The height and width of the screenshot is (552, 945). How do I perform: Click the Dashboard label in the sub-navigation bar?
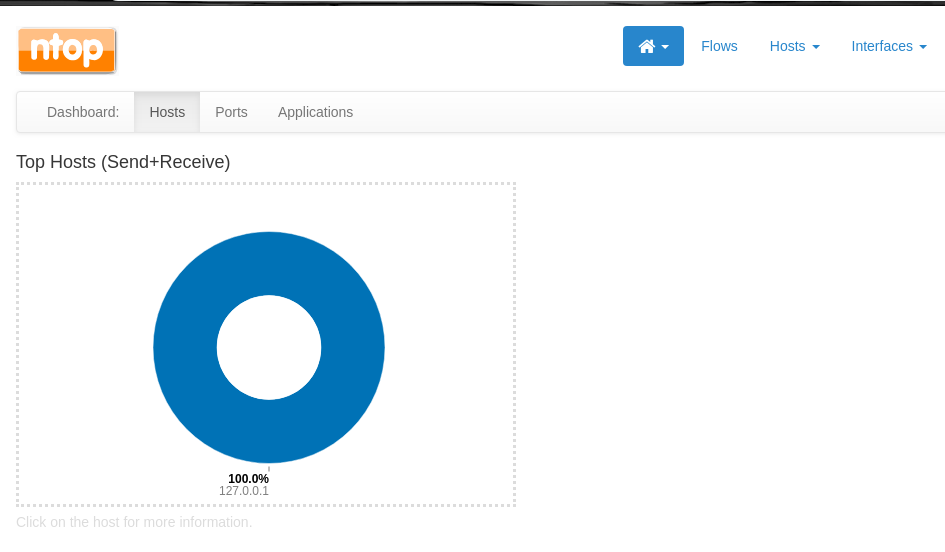(83, 112)
